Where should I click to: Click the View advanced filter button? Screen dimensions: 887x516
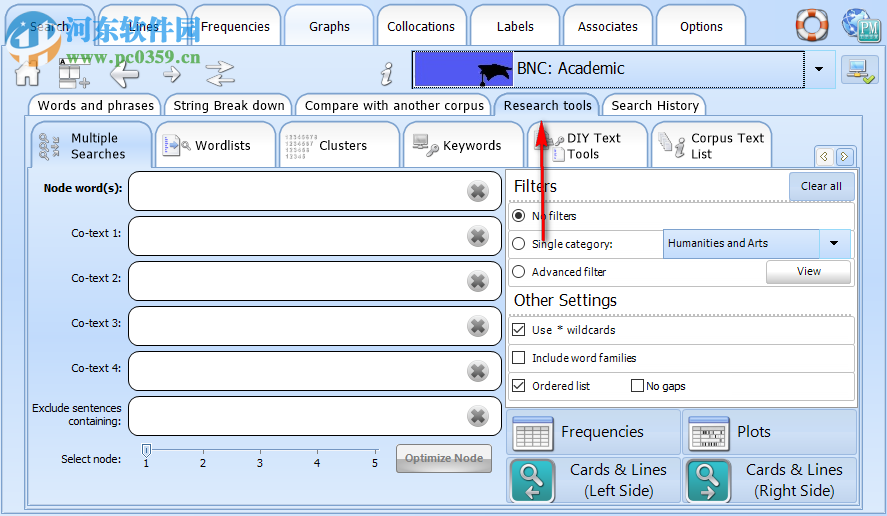808,272
